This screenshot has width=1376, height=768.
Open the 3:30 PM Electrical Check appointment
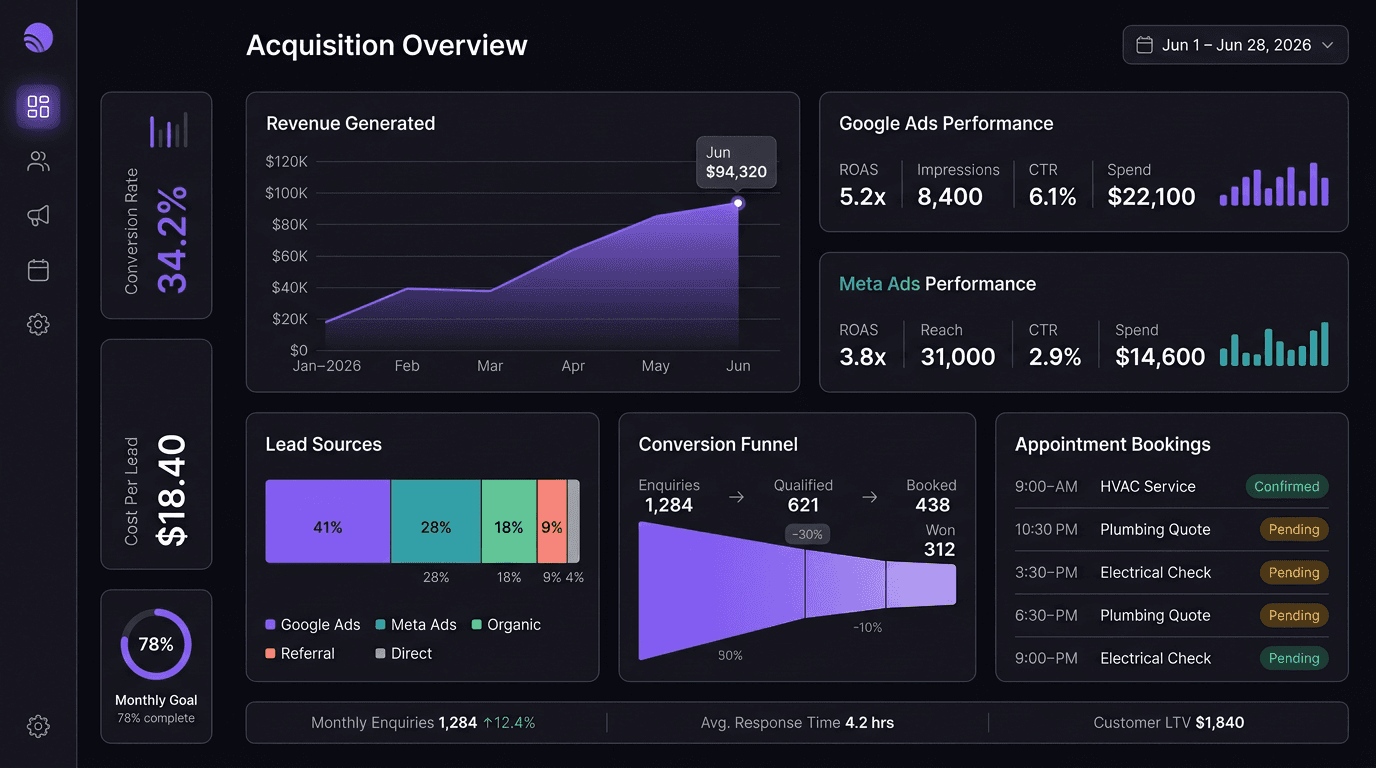click(x=1172, y=573)
